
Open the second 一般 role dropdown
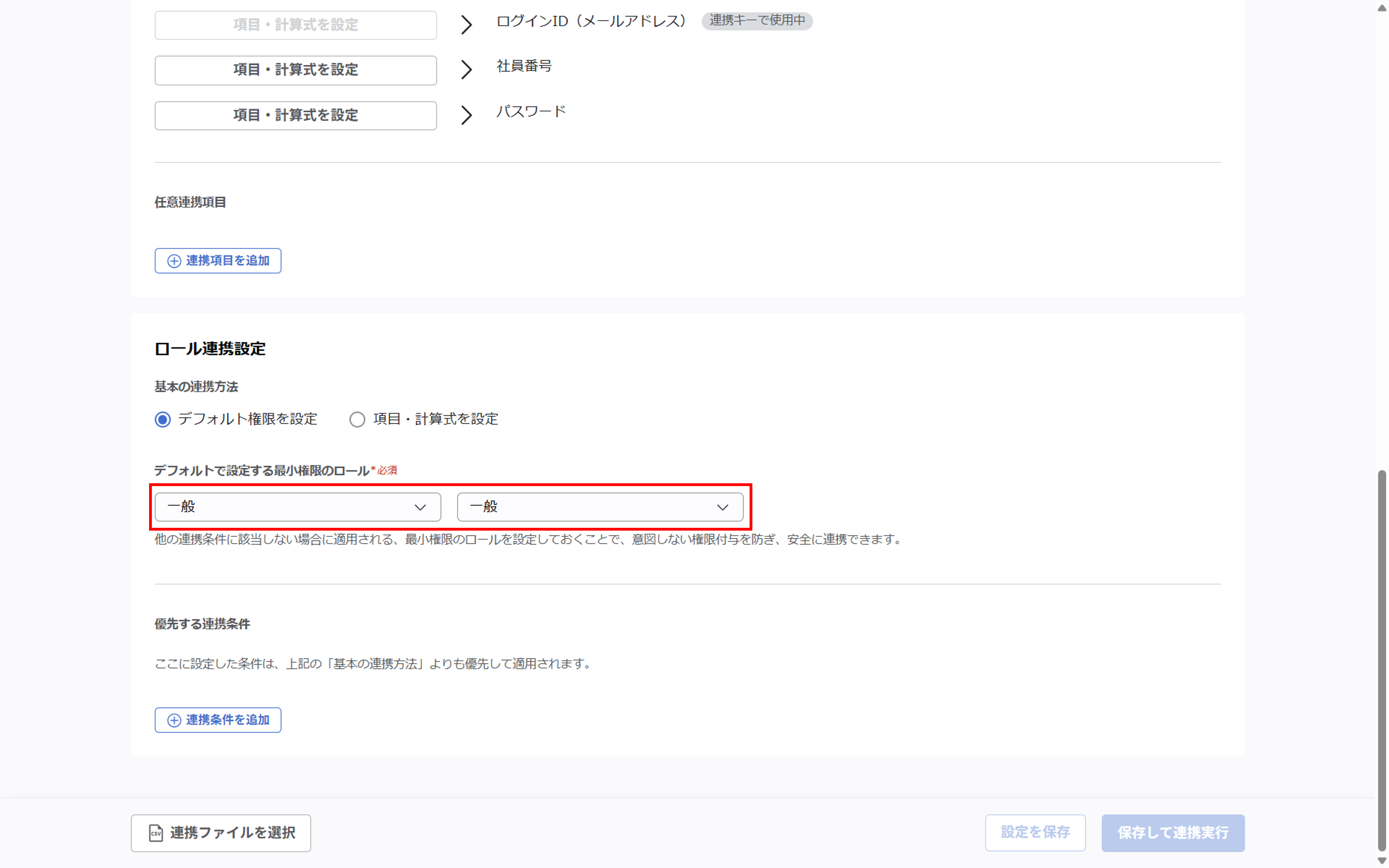point(600,507)
